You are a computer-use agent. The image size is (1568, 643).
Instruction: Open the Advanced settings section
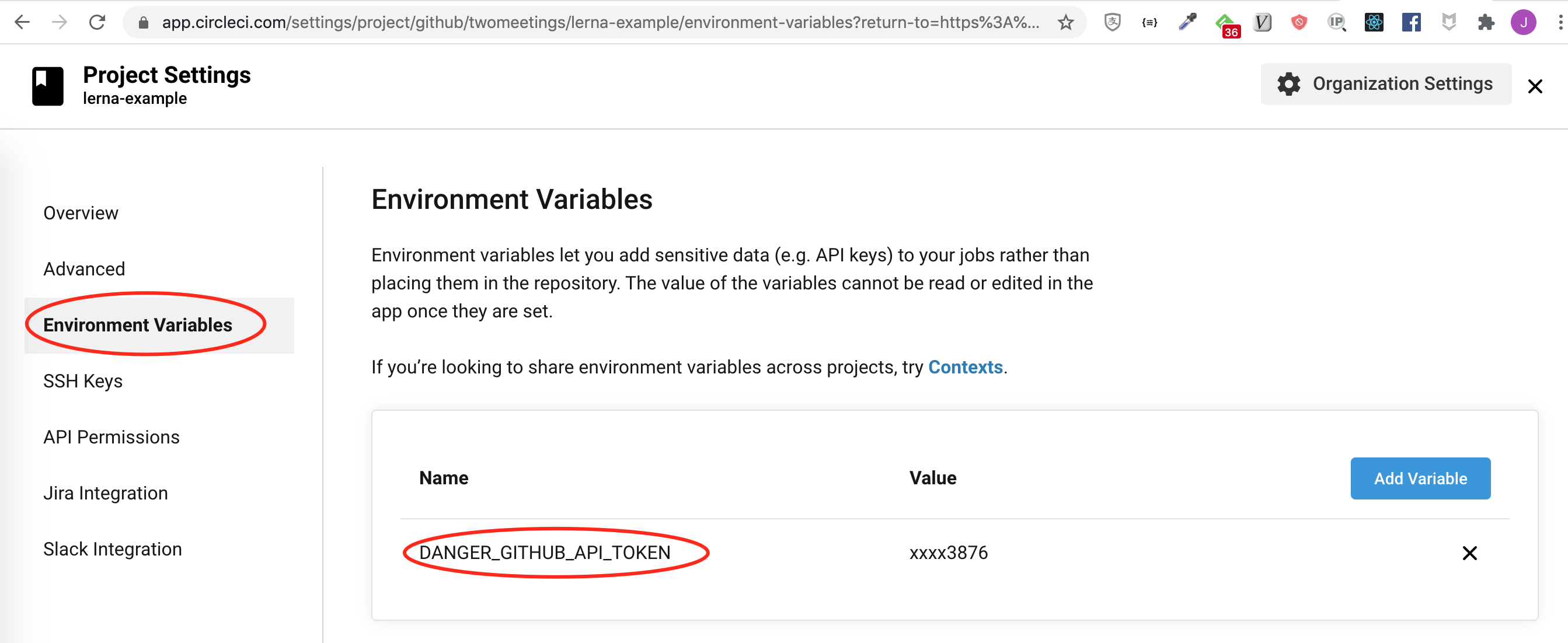[84, 269]
